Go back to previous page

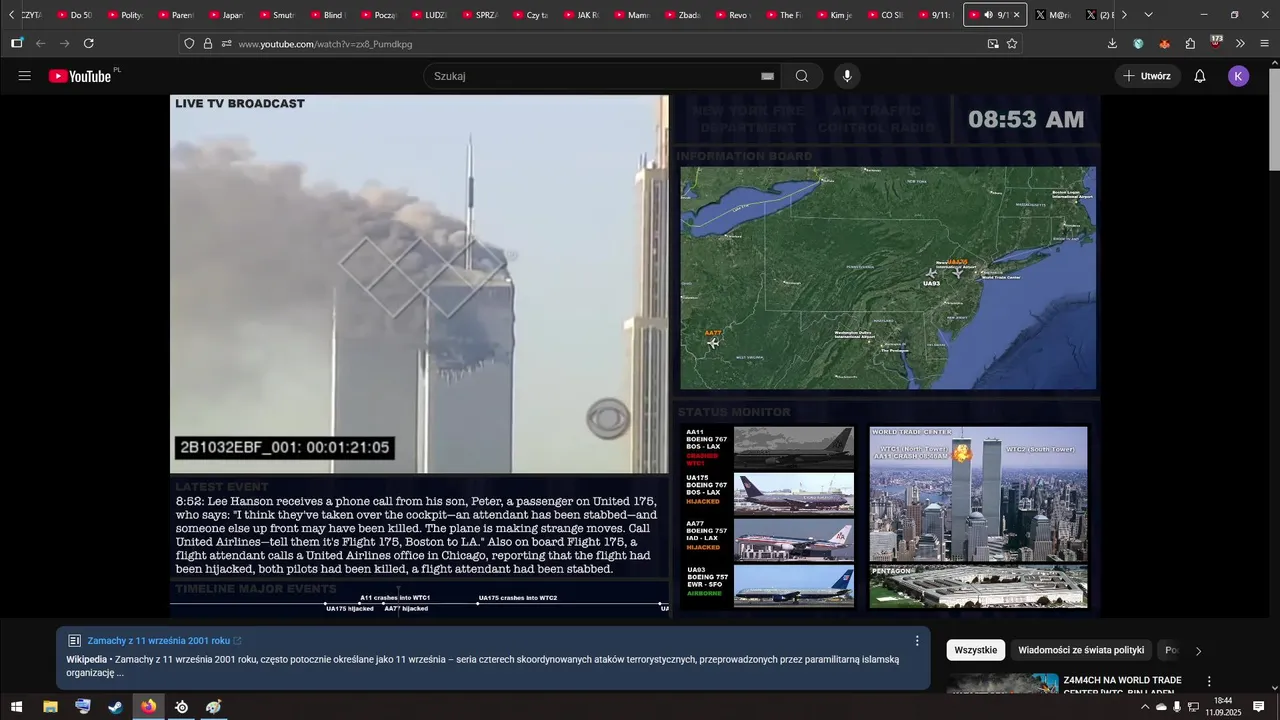pyautogui.click(x=41, y=44)
